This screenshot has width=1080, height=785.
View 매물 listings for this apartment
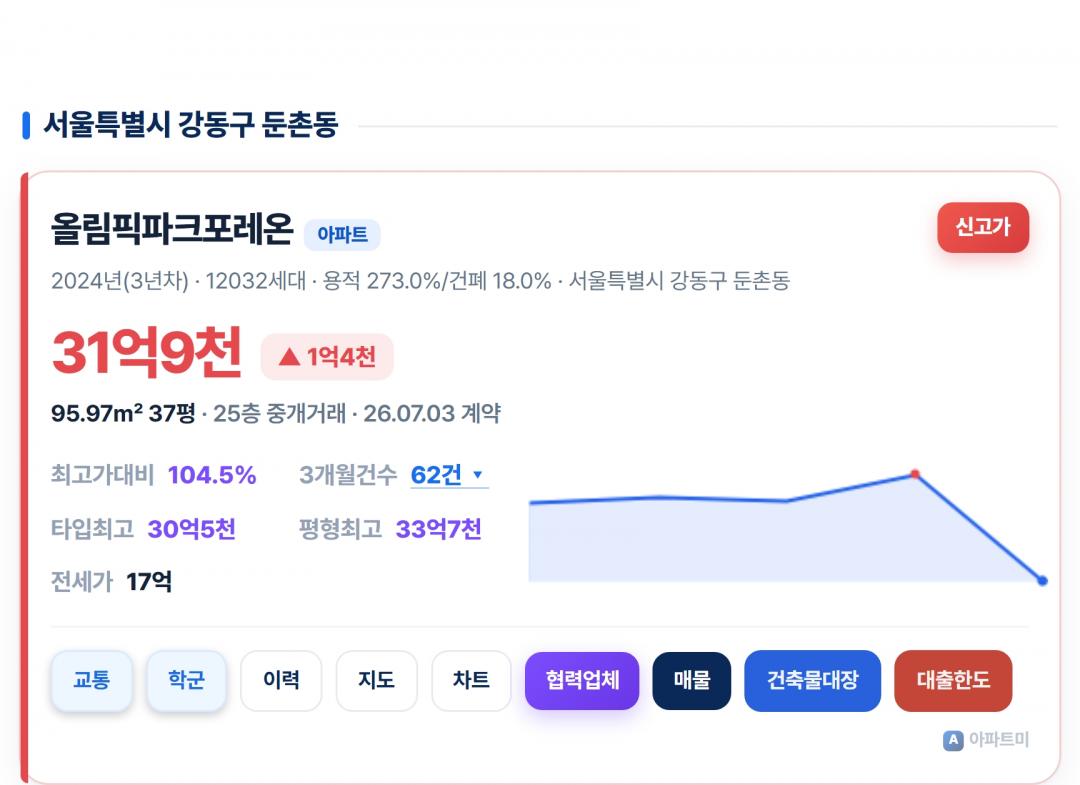coord(692,680)
